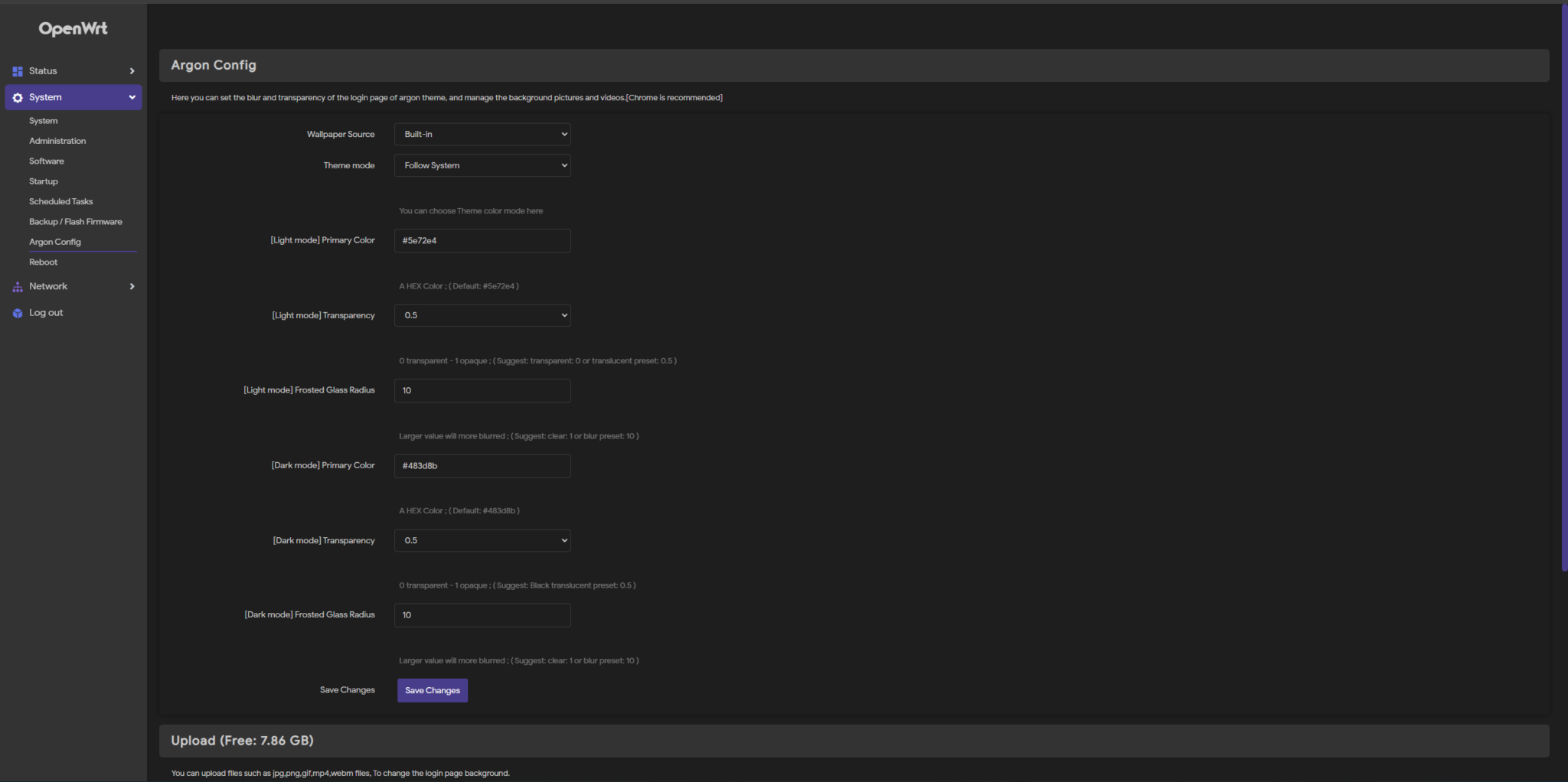
Task: Open Light mode Transparency dropdown
Action: click(482, 315)
